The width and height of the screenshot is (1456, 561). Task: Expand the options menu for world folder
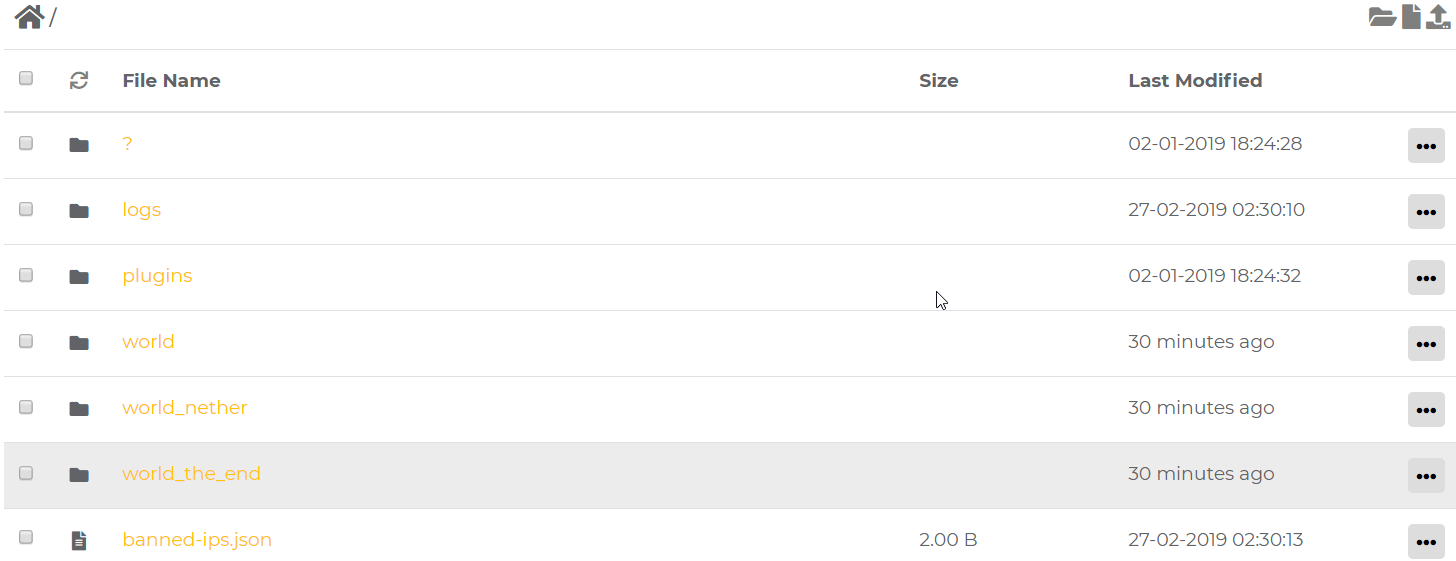pos(1426,344)
